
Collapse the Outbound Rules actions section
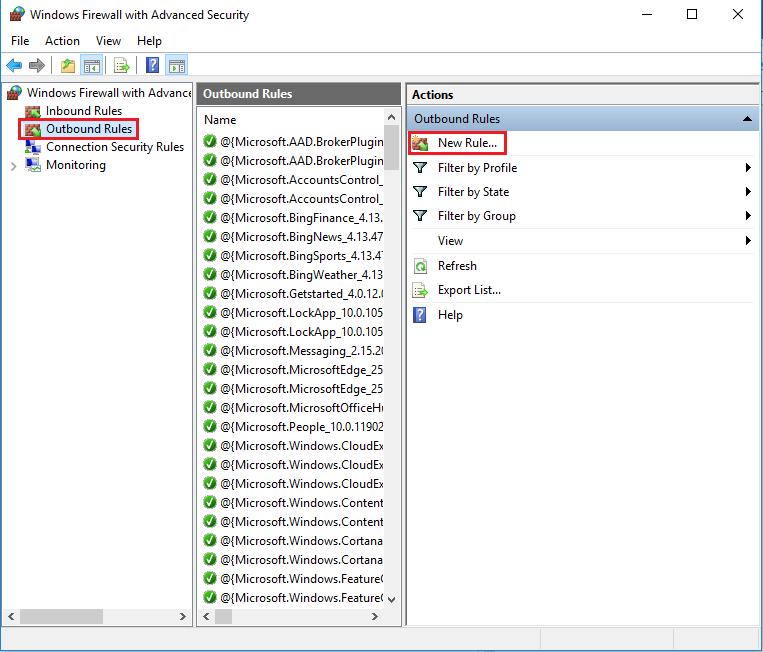pos(747,119)
